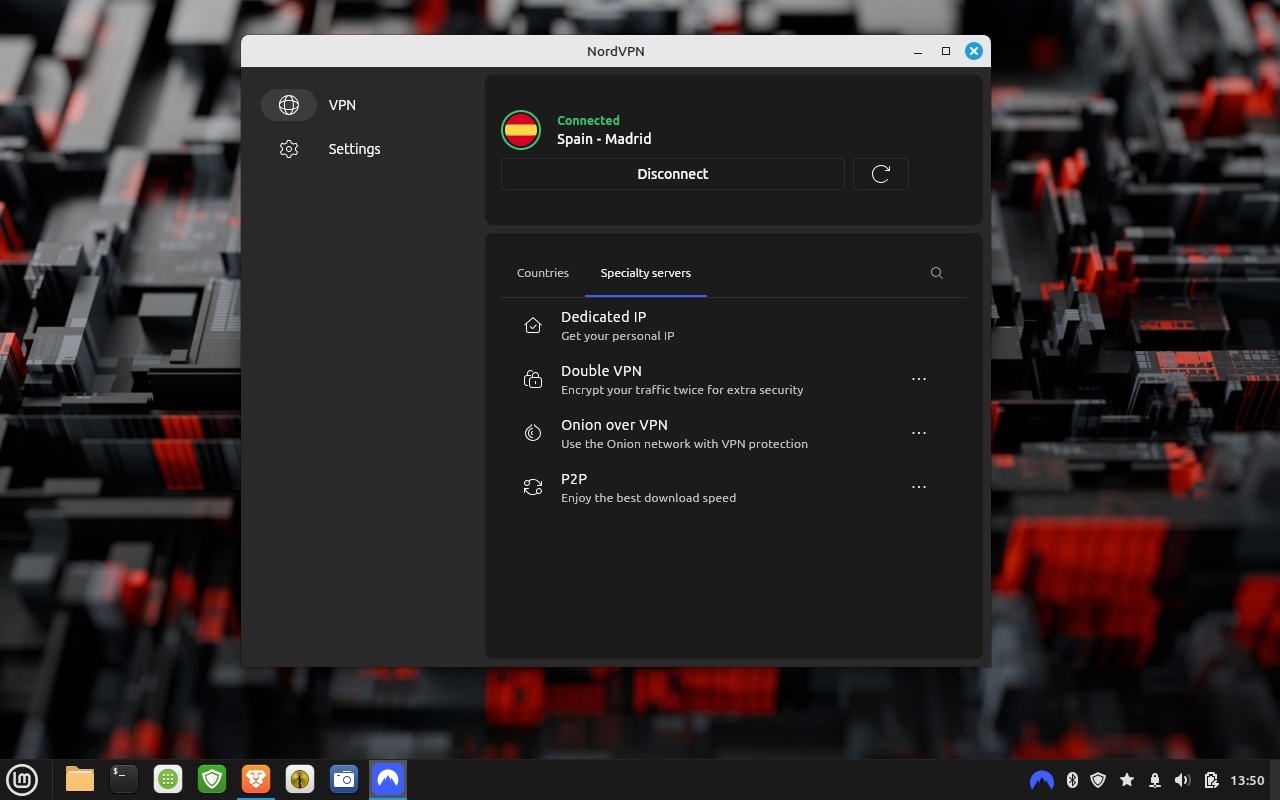Image resolution: width=1280 pixels, height=800 pixels.
Task: Open the green grid app in taskbar
Action: click(x=168, y=779)
